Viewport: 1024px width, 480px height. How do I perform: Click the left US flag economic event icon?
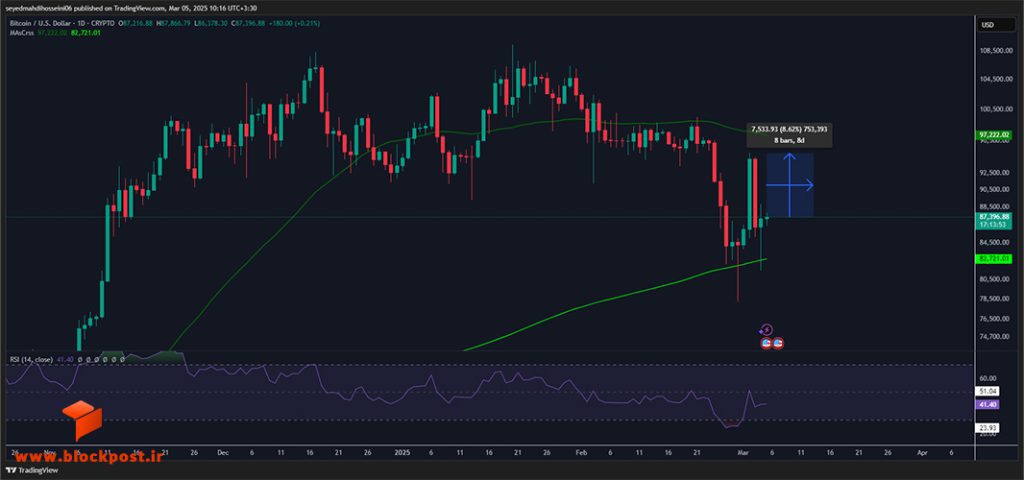[766, 342]
